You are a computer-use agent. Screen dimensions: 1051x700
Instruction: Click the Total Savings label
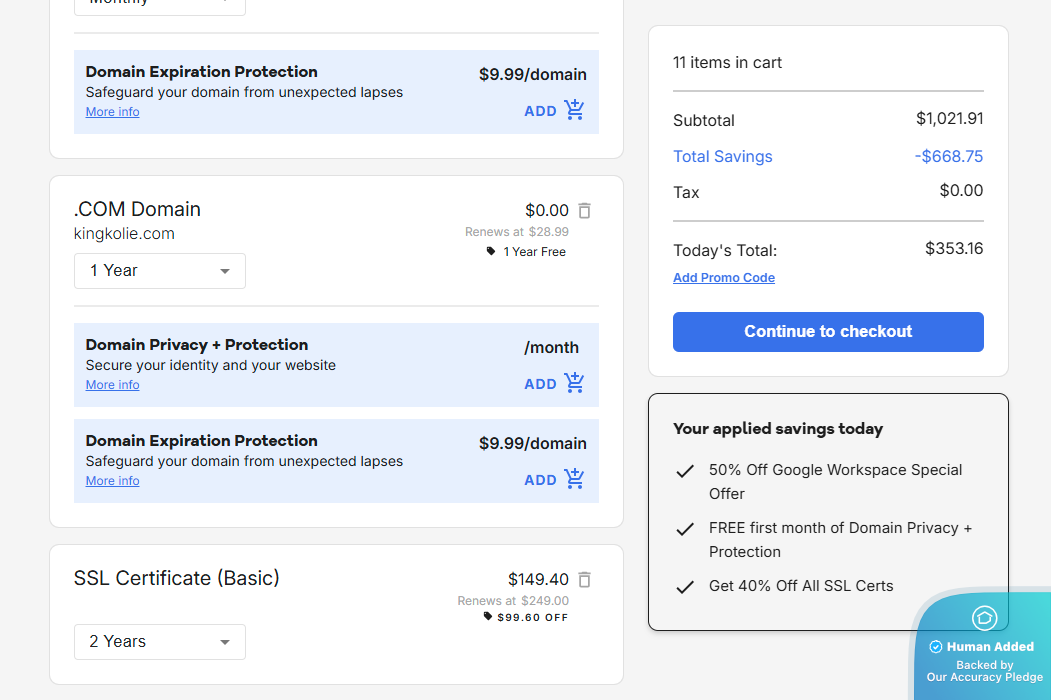pyautogui.click(x=722, y=156)
